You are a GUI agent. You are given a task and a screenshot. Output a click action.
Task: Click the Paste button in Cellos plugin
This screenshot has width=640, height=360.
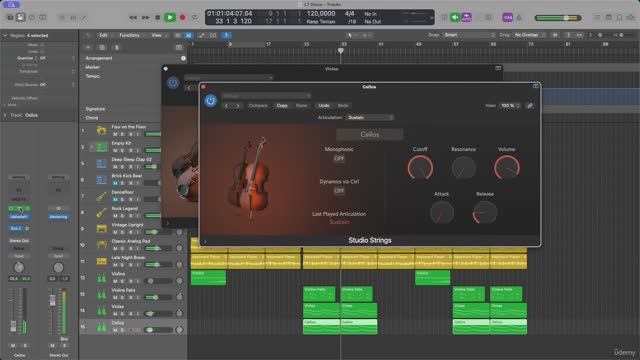(301, 106)
